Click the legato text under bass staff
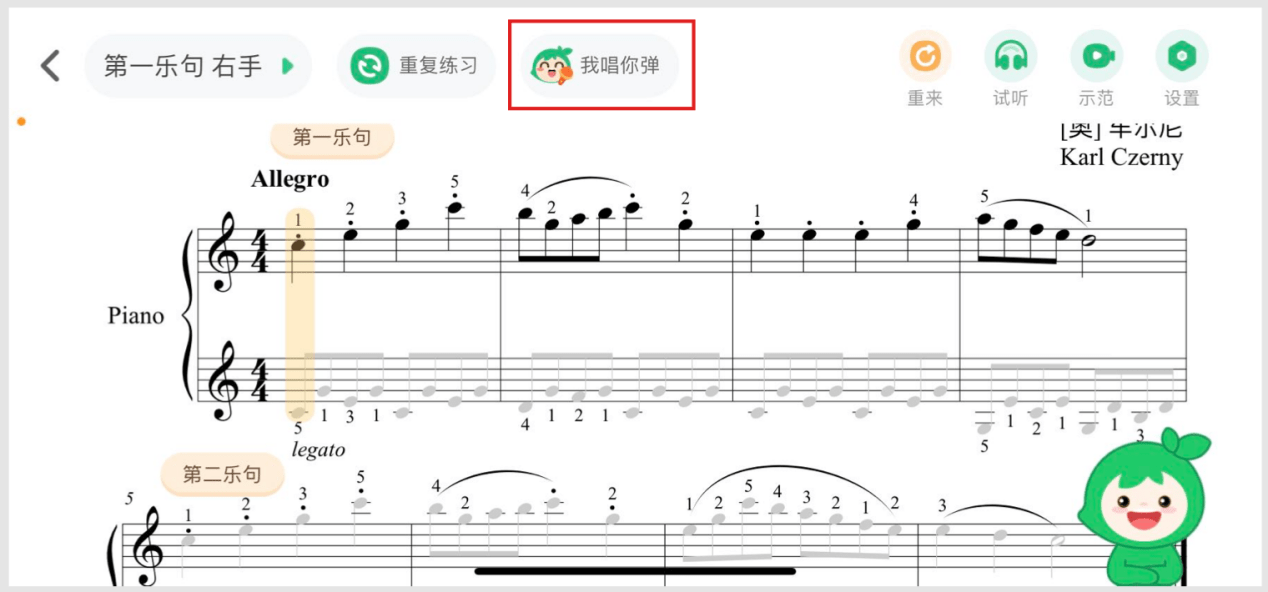The width and height of the screenshot is (1268, 592). [318, 450]
